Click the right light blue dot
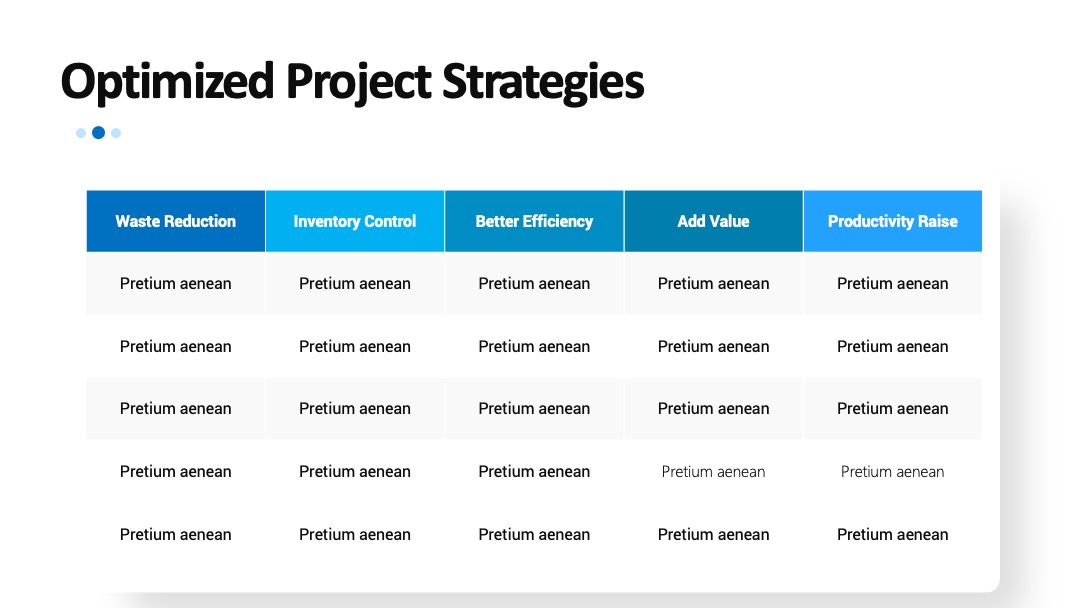This screenshot has height=608, width=1080. coord(116,133)
